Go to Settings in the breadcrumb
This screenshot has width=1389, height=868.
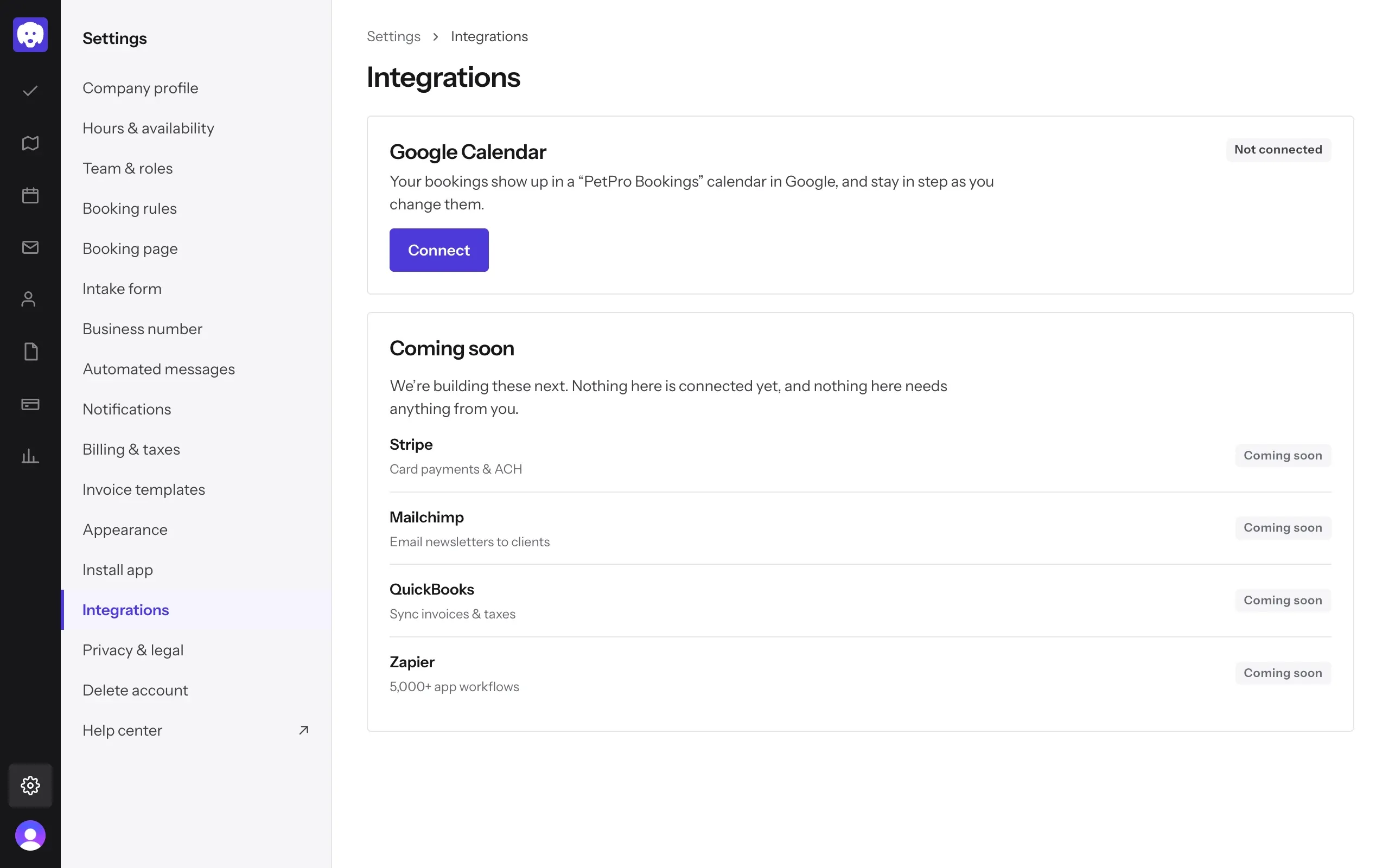pos(394,36)
